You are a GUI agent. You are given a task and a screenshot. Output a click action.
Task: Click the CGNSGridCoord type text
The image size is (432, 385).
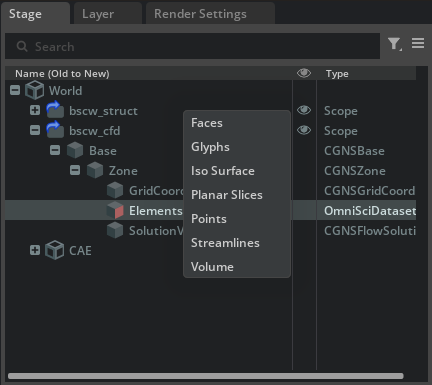(x=370, y=191)
